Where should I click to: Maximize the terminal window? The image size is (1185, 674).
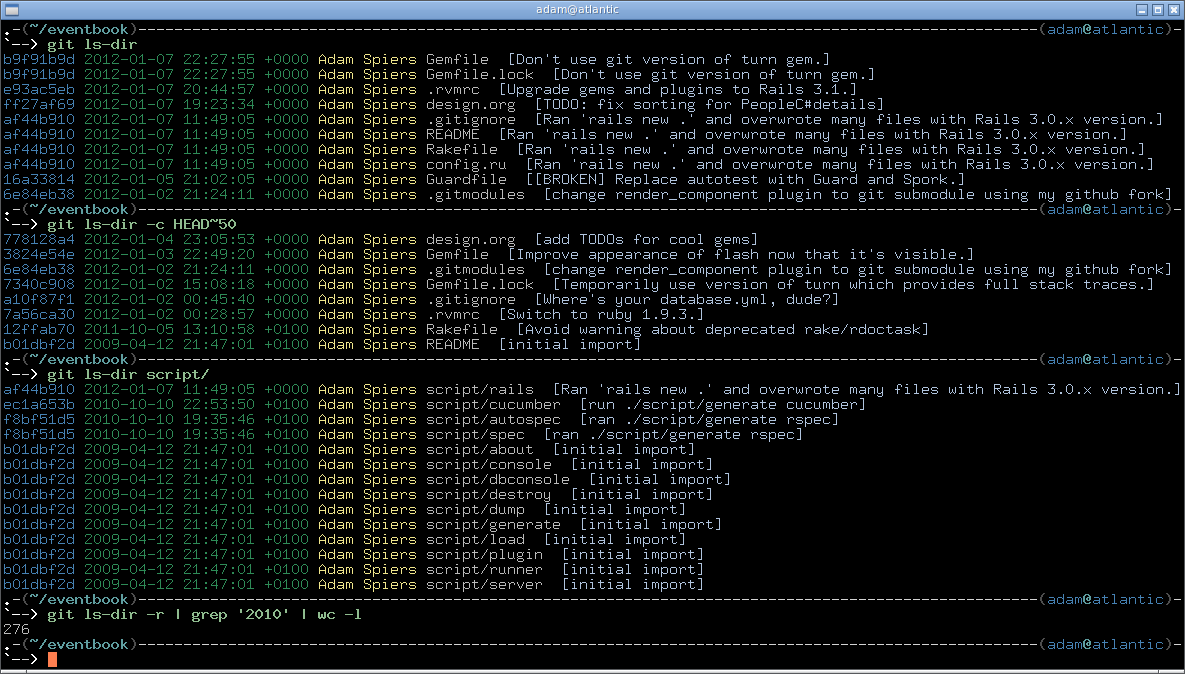(1157, 9)
